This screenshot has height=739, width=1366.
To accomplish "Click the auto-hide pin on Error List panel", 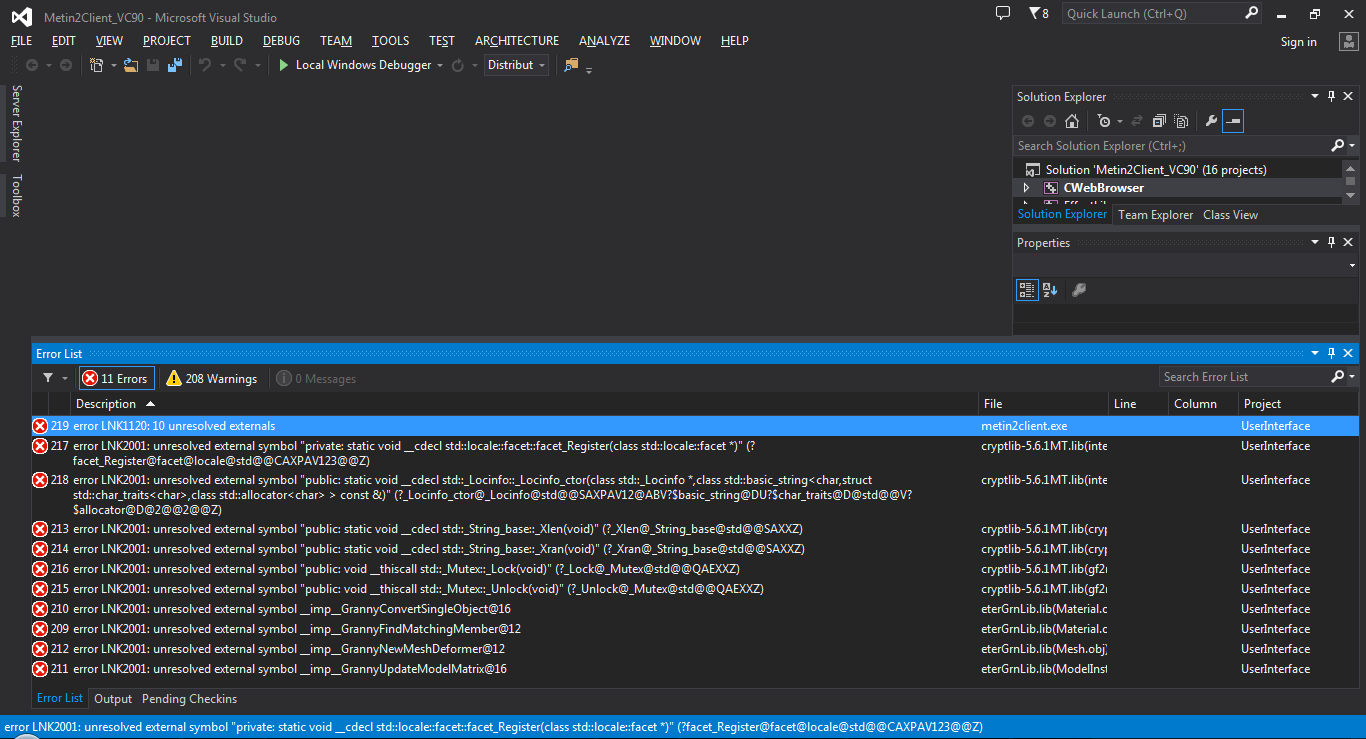I will click(1332, 353).
